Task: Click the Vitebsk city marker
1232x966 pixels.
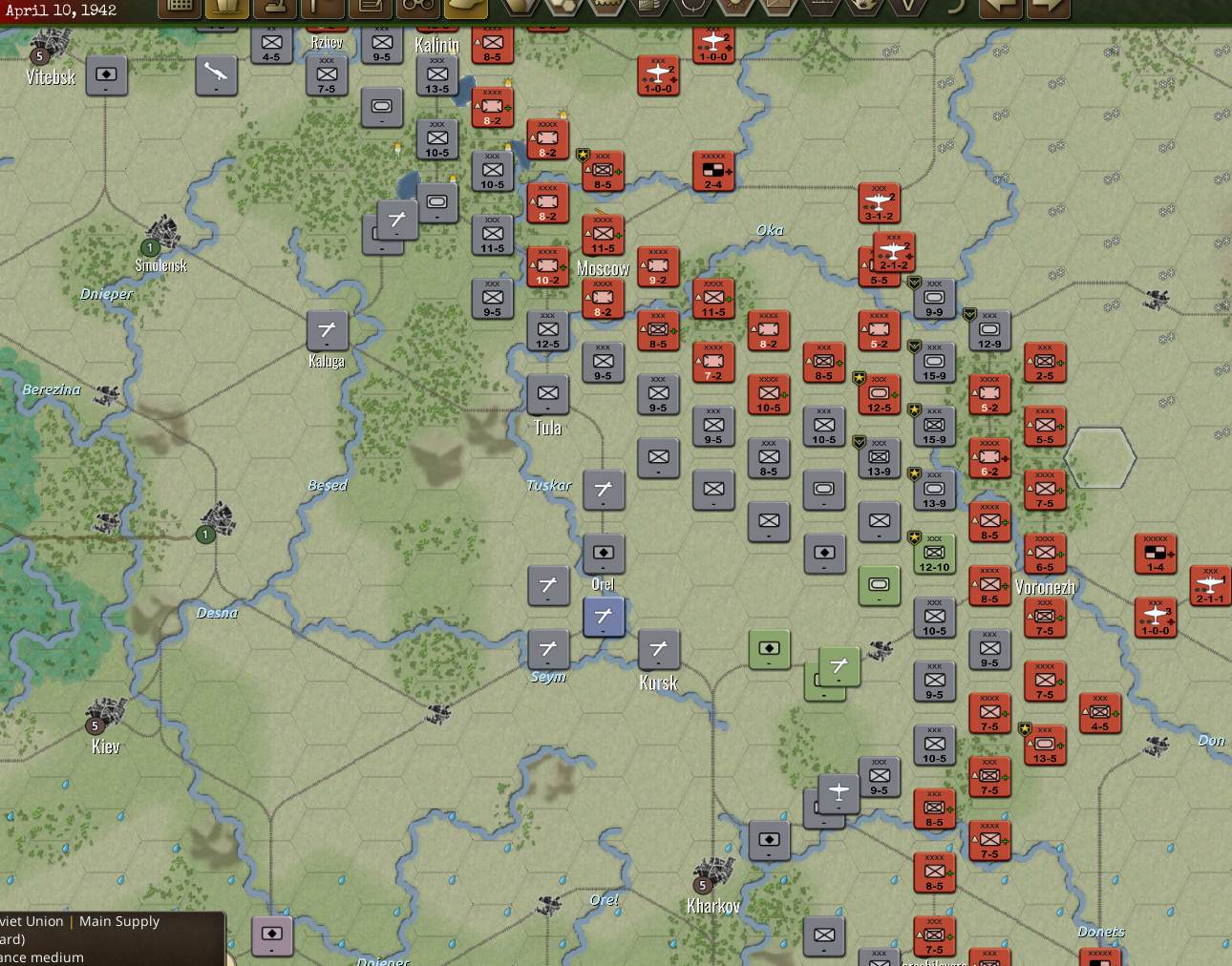Action: [x=50, y=46]
